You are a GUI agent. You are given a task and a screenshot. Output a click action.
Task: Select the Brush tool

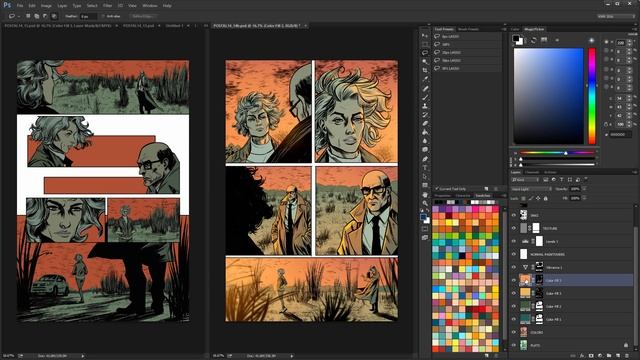point(425,97)
